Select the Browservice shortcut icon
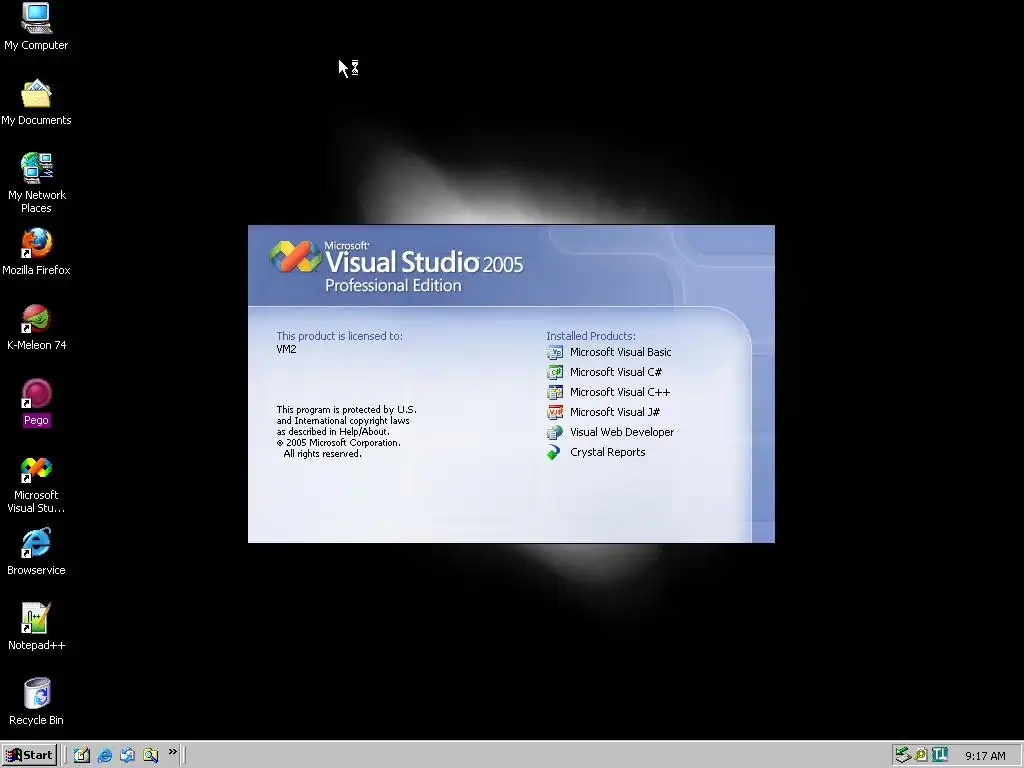1024x768 pixels. 37,552
